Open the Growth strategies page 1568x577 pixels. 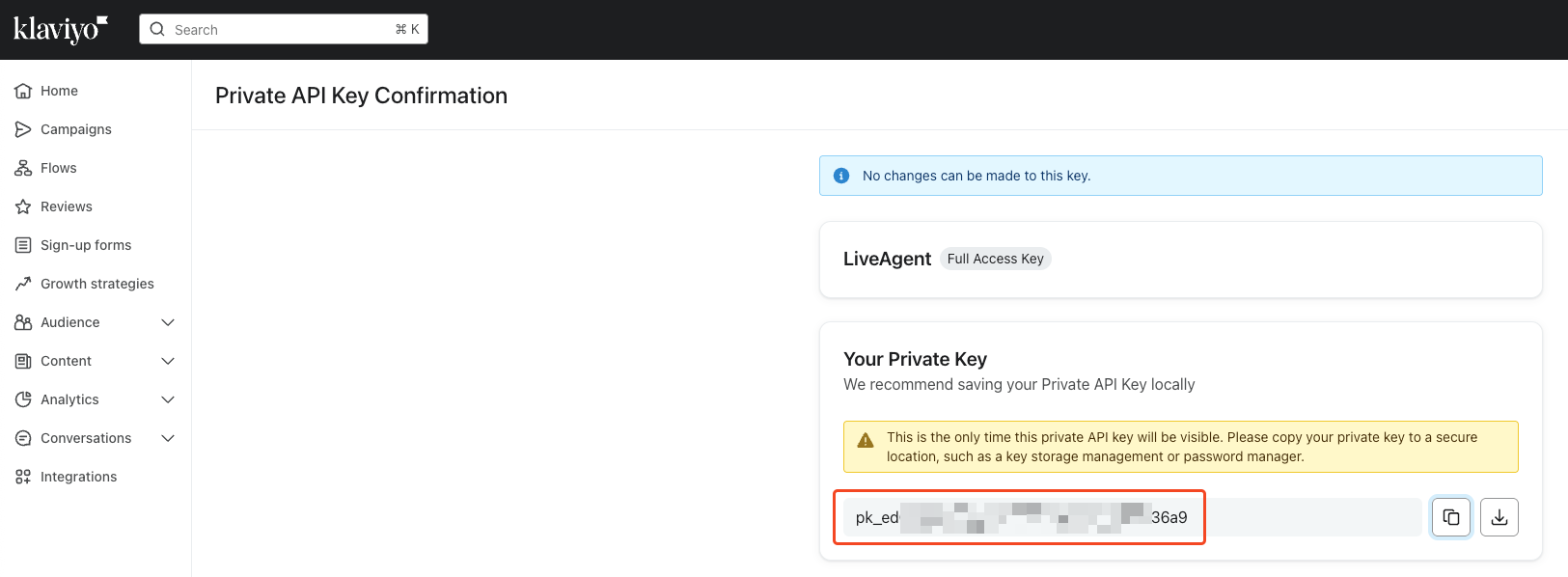click(x=96, y=284)
